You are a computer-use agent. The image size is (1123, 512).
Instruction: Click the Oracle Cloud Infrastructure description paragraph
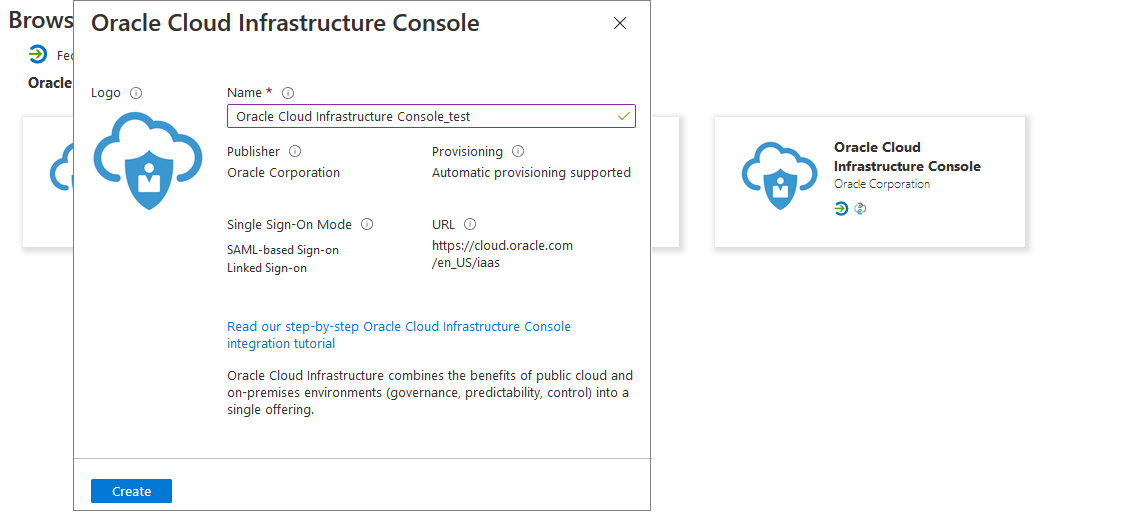(x=430, y=393)
